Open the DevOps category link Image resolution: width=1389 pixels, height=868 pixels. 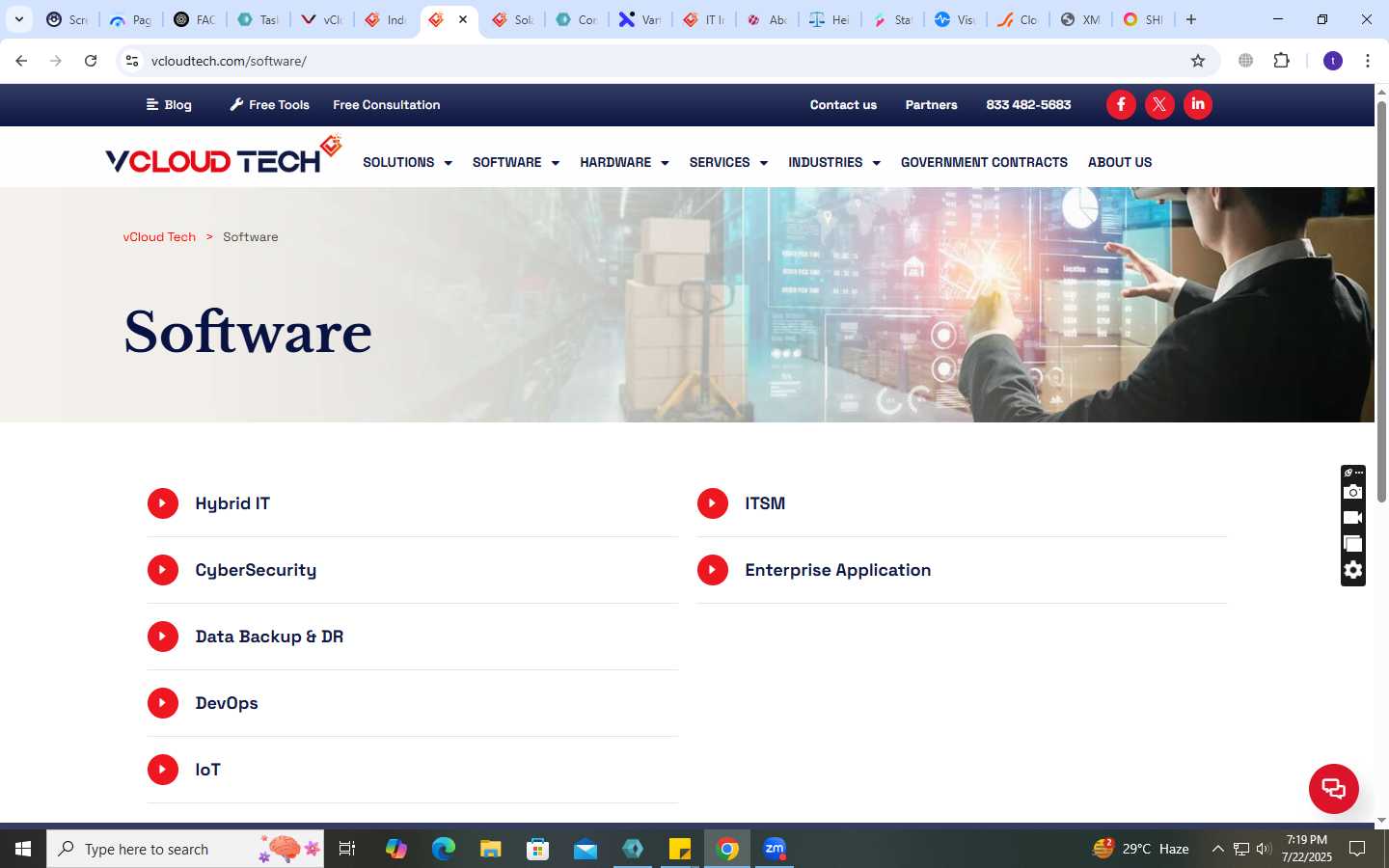tap(227, 703)
